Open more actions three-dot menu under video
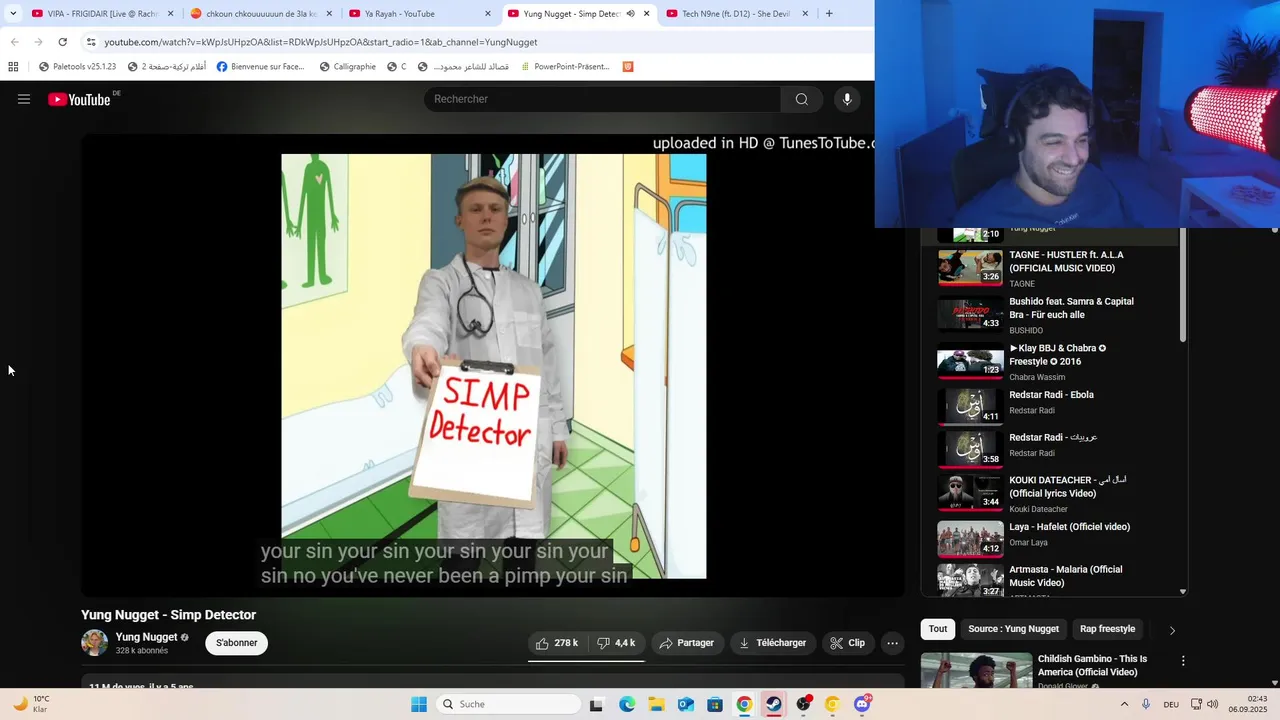Viewport: 1280px width, 720px height. pos(892,643)
